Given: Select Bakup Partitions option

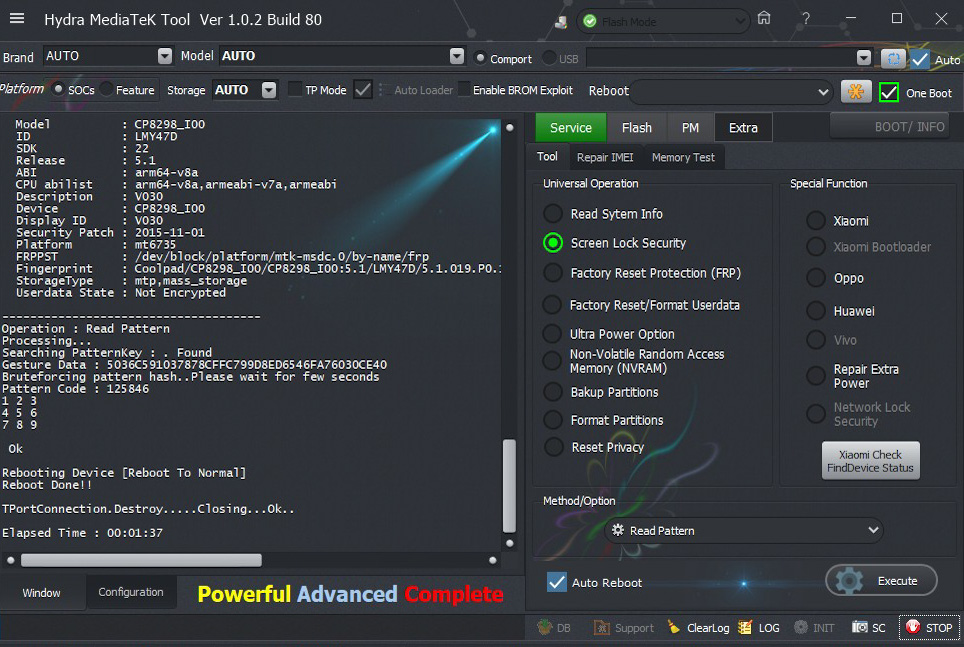Looking at the screenshot, I should tap(553, 392).
